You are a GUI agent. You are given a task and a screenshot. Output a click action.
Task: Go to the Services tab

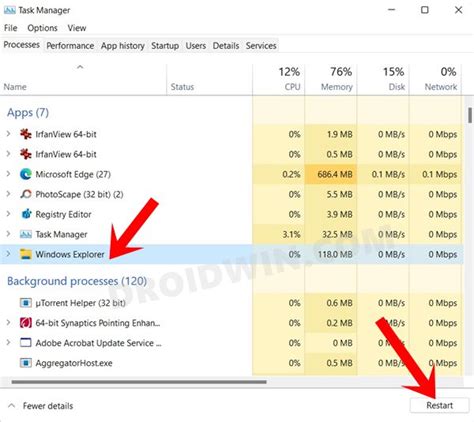click(261, 46)
